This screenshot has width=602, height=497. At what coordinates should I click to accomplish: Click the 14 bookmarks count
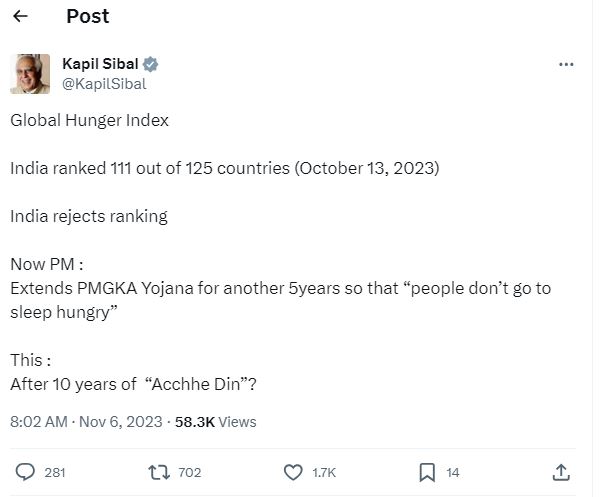453,472
